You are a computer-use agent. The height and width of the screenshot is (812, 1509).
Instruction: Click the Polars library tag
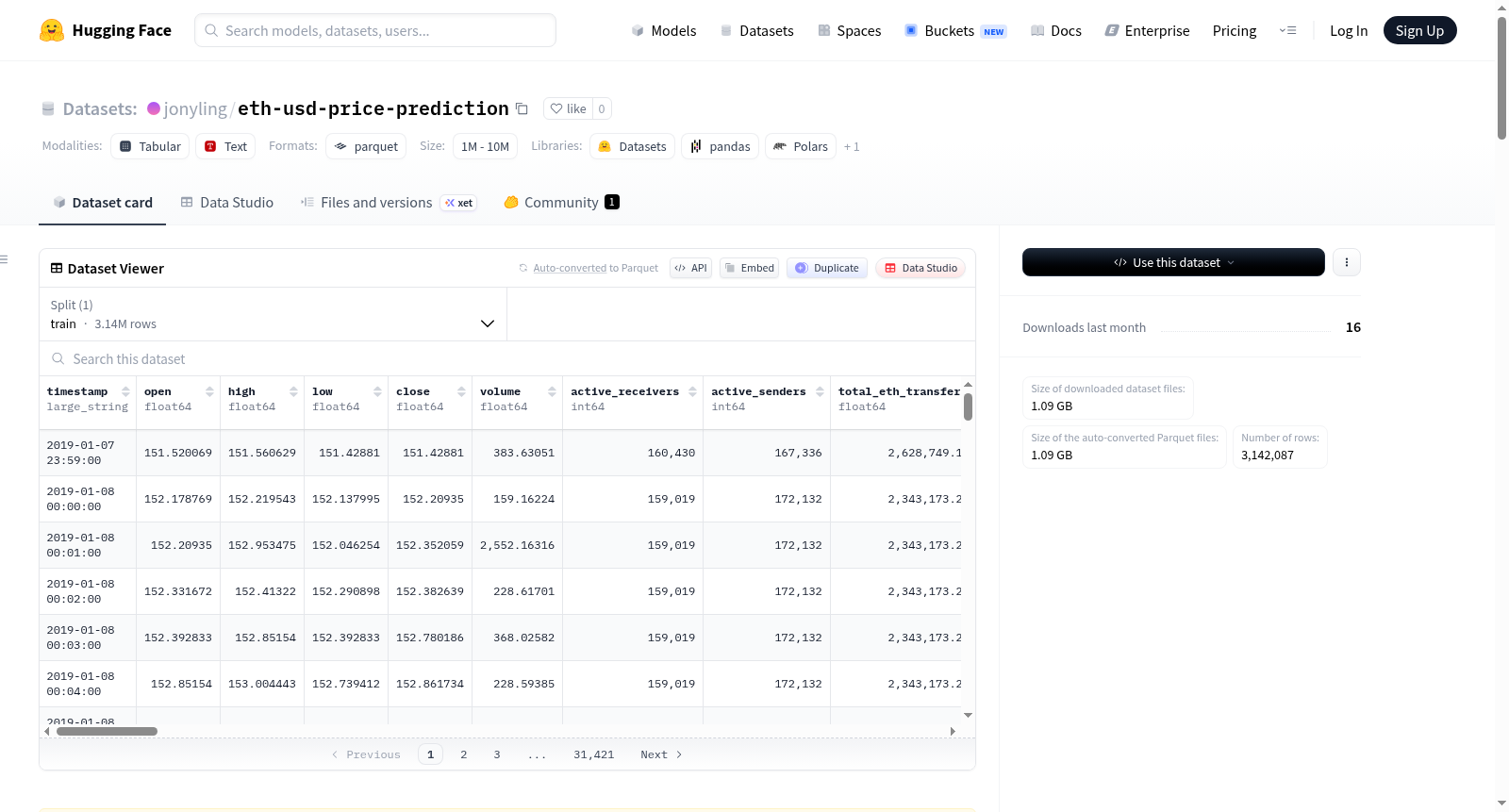(x=801, y=146)
